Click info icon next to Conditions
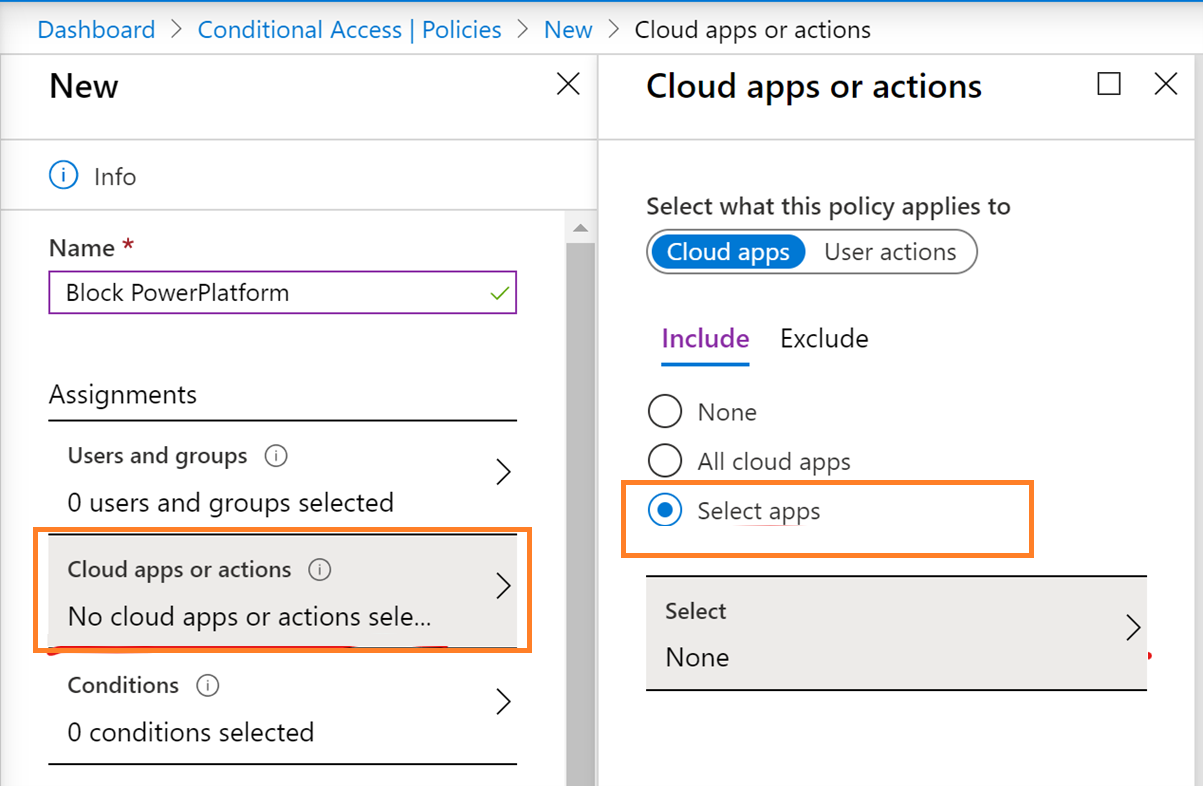Screen dimensions: 1203x786 (207, 686)
